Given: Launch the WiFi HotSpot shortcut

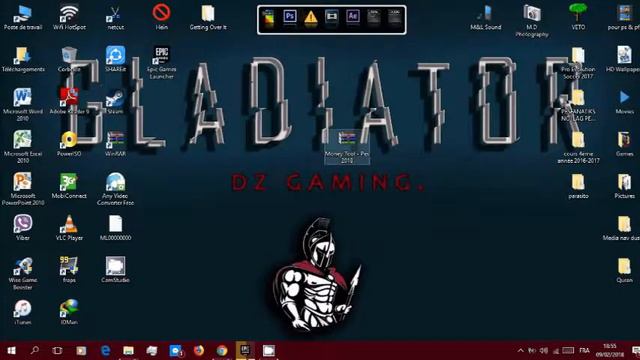Looking at the screenshot, I should point(69,18).
